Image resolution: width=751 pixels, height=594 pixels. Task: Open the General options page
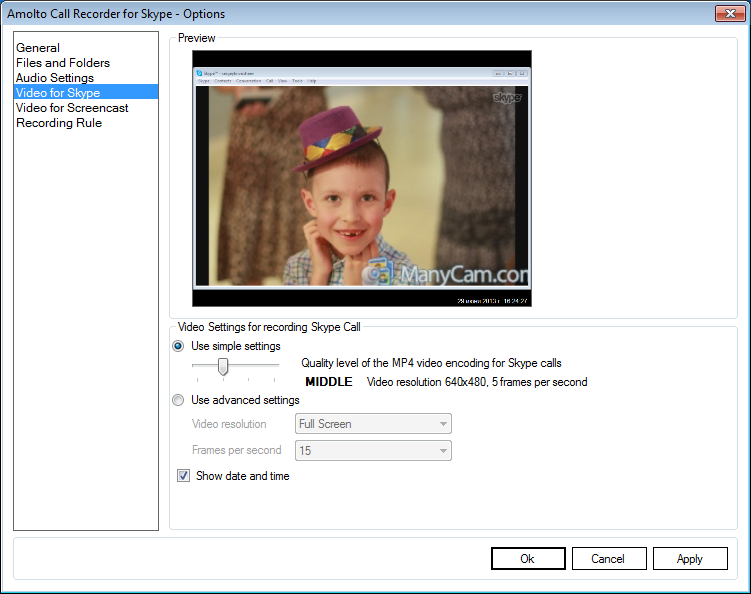(x=38, y=48)
